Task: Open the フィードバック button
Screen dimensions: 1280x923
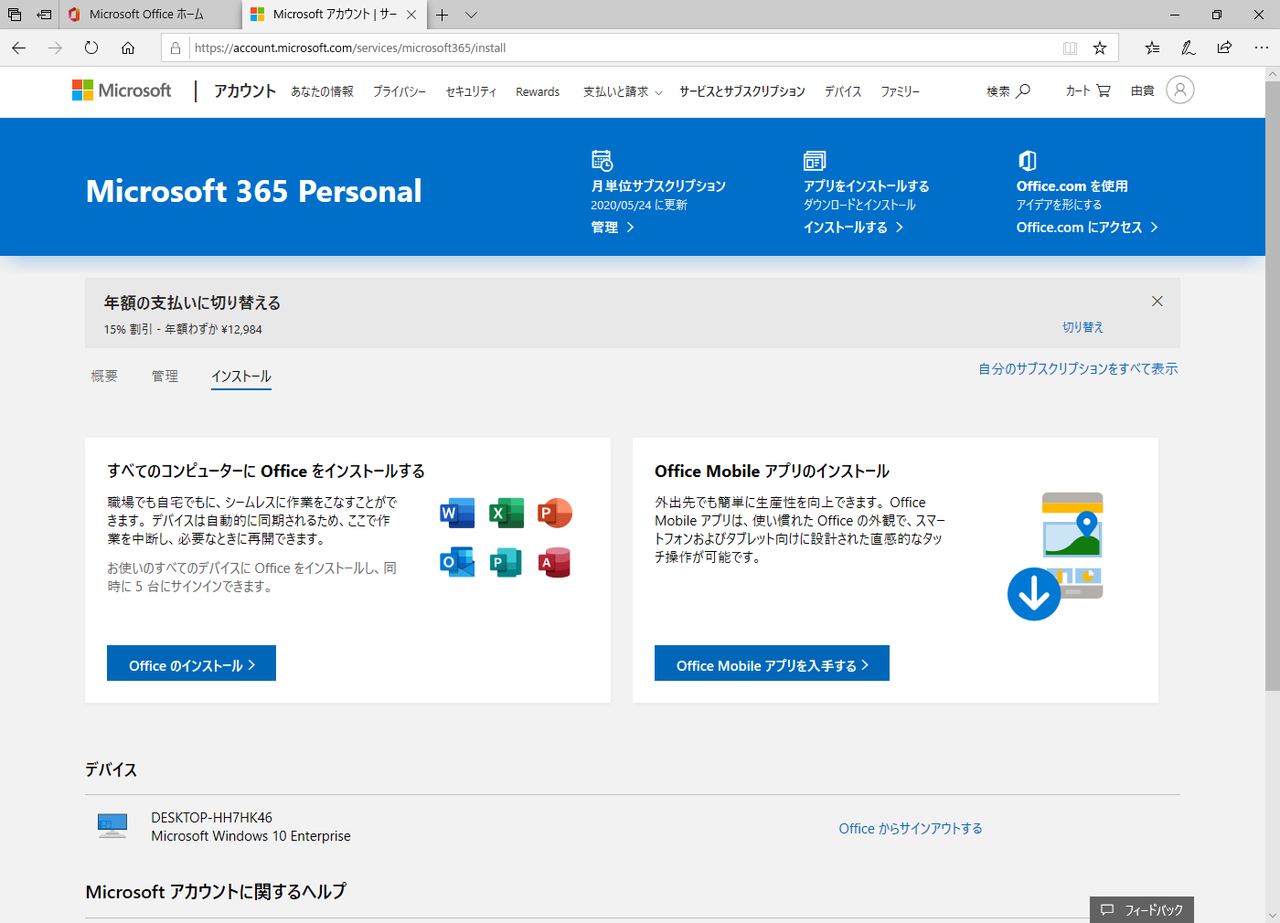Action: 1142,909
